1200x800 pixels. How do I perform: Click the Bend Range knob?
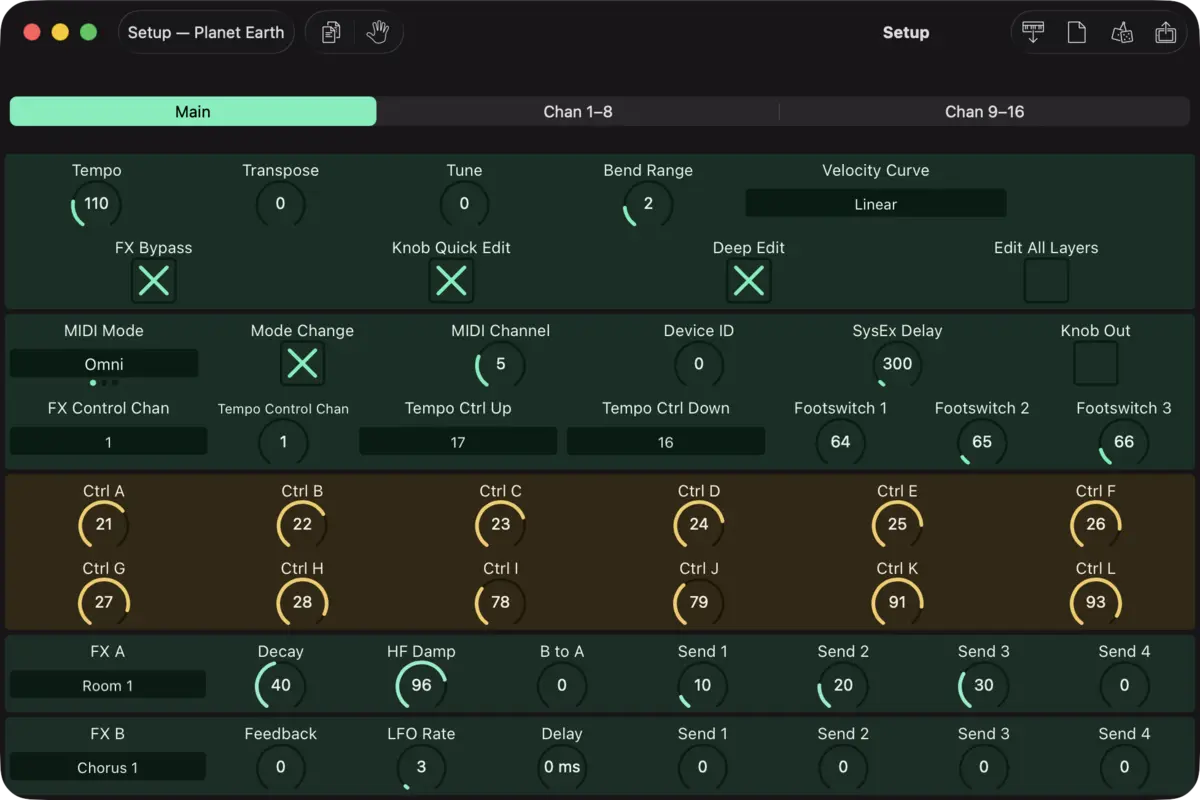pyautogui.click(x=648, y=204)
